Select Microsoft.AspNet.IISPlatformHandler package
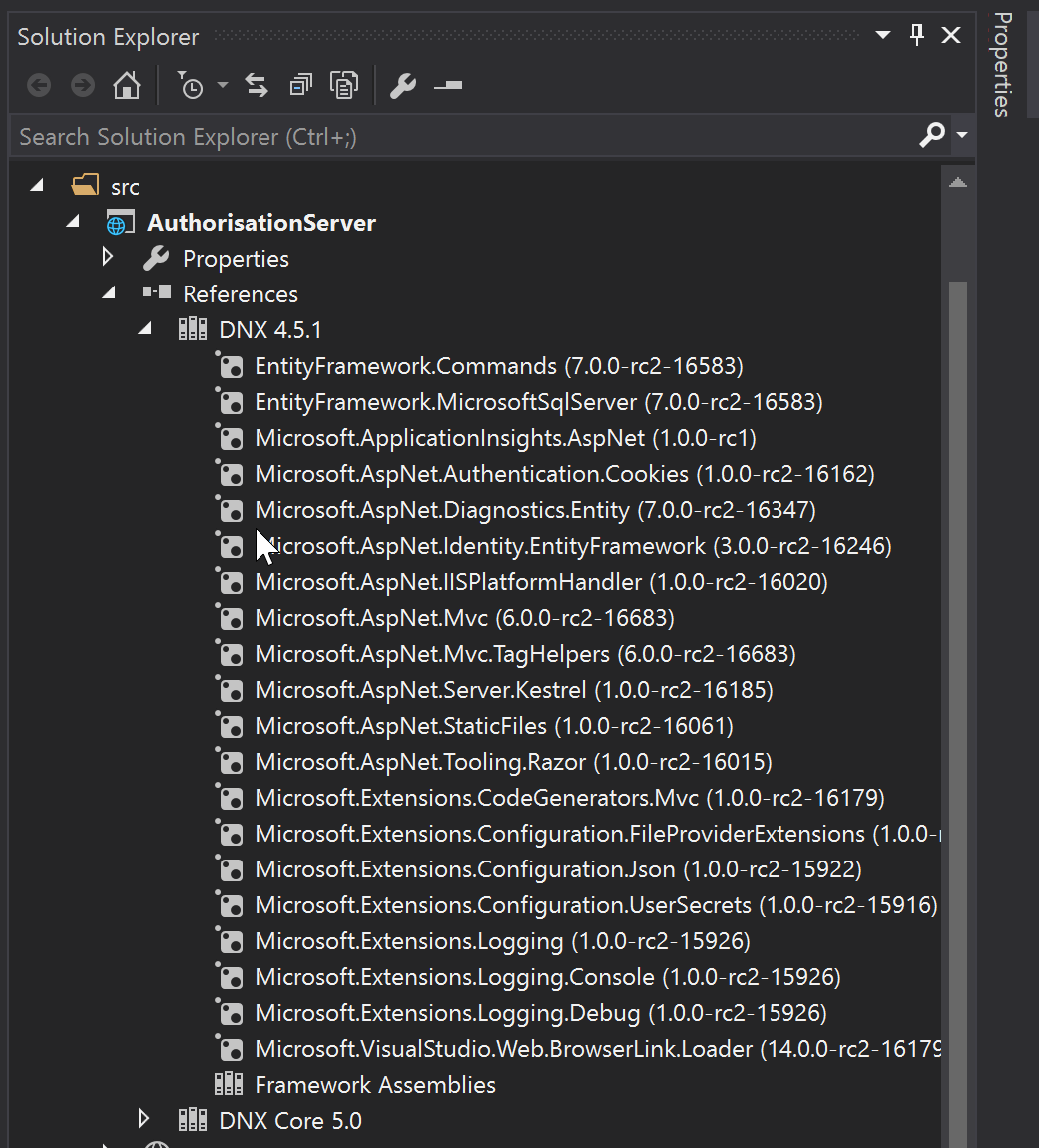This screenshot has height=1148, width=1039. [541, 581]
